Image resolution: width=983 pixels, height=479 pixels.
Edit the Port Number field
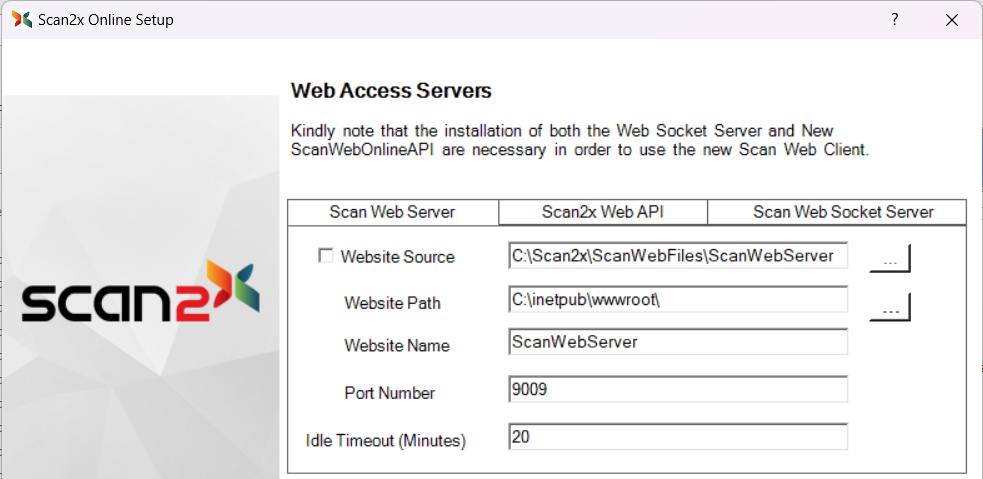[678, 389]
